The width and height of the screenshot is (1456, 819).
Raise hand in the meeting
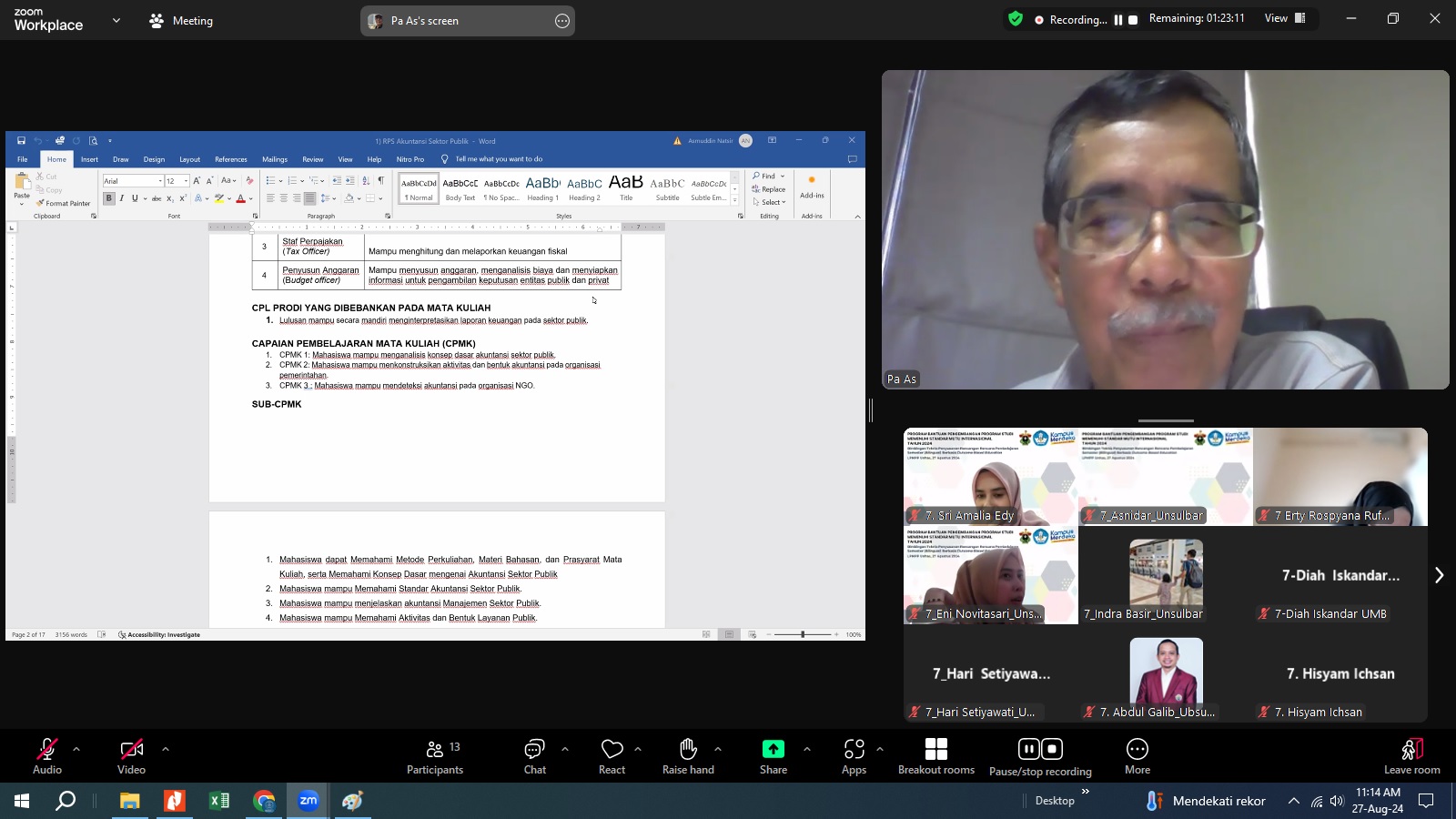pyautogui.click(x=688, y=755)
